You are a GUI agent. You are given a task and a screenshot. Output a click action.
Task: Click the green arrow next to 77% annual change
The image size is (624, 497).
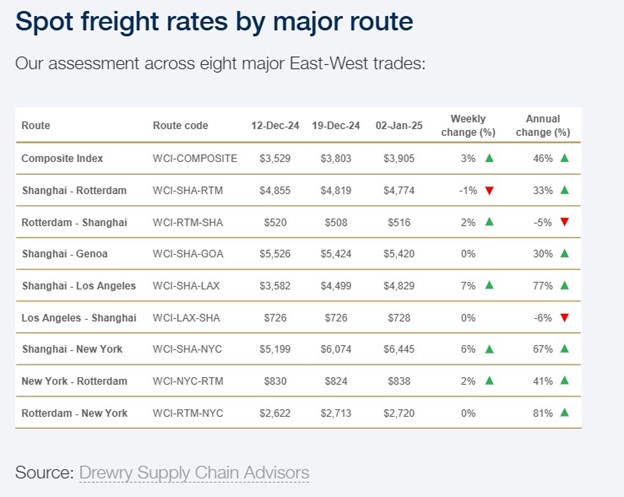point(565,285)
